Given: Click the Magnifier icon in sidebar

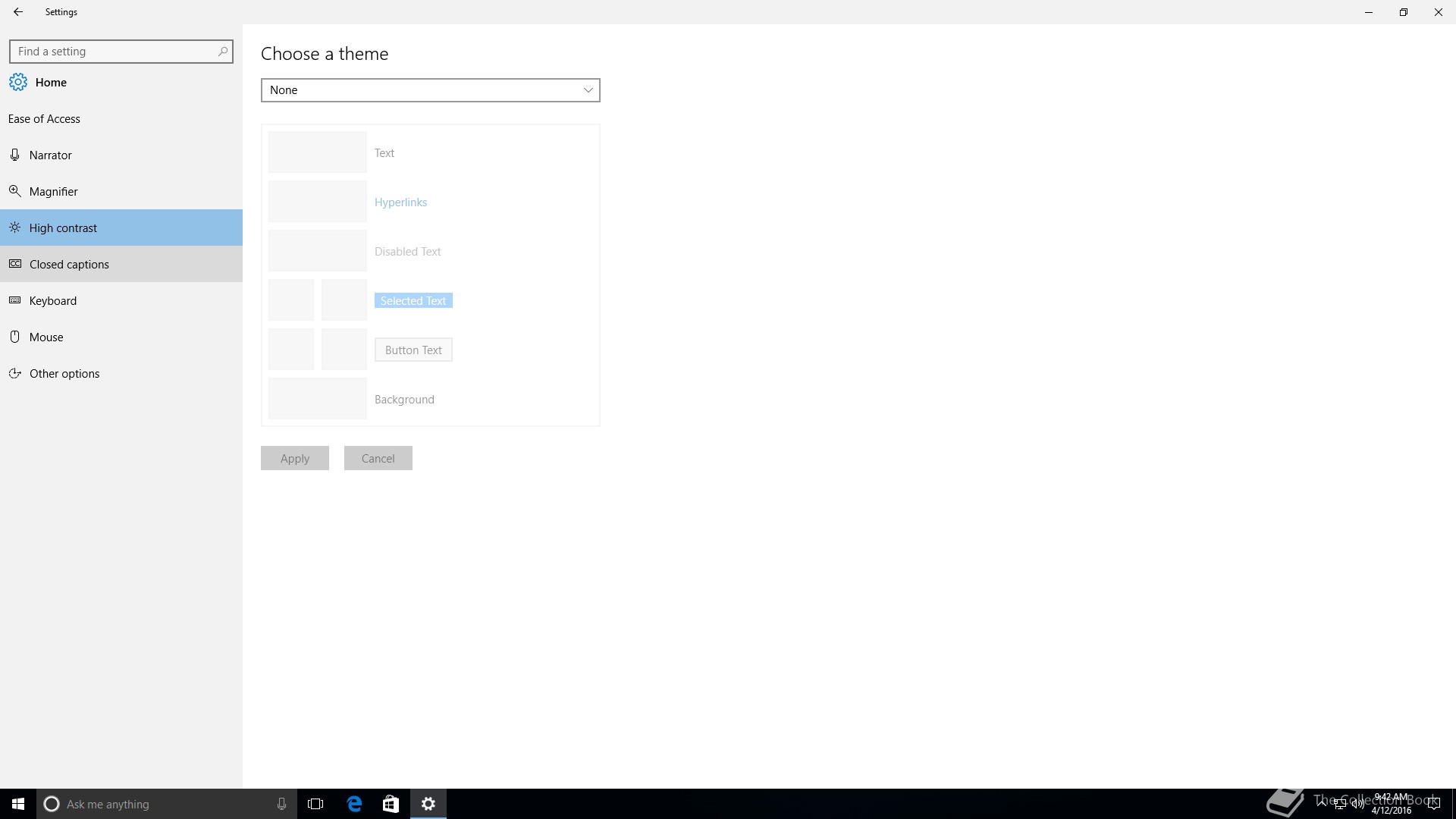Looking at the screenshot, I should click(x=14, y=191).
